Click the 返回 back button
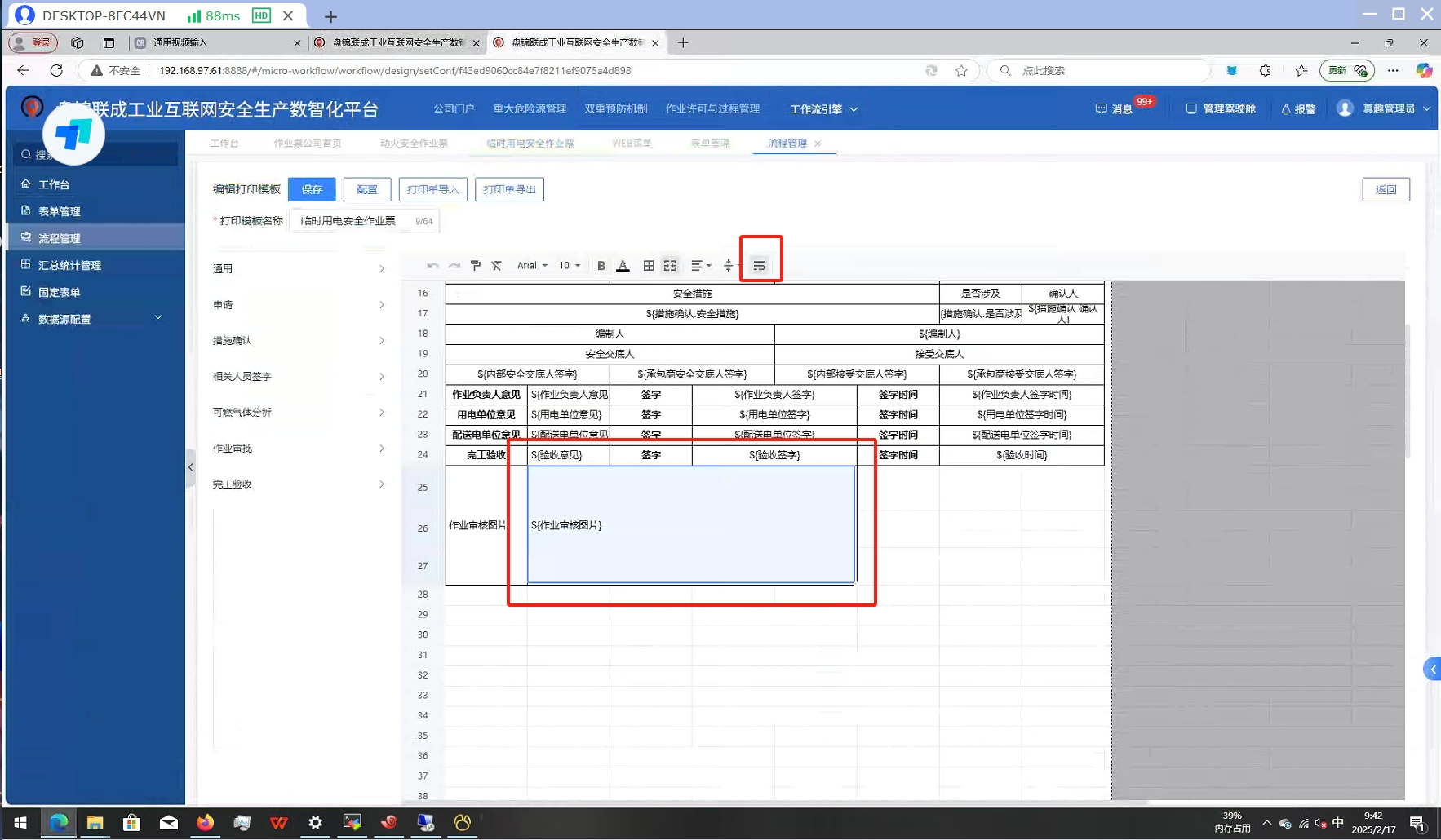The width and height of the screenshot is (1441, 840). 1386,189
